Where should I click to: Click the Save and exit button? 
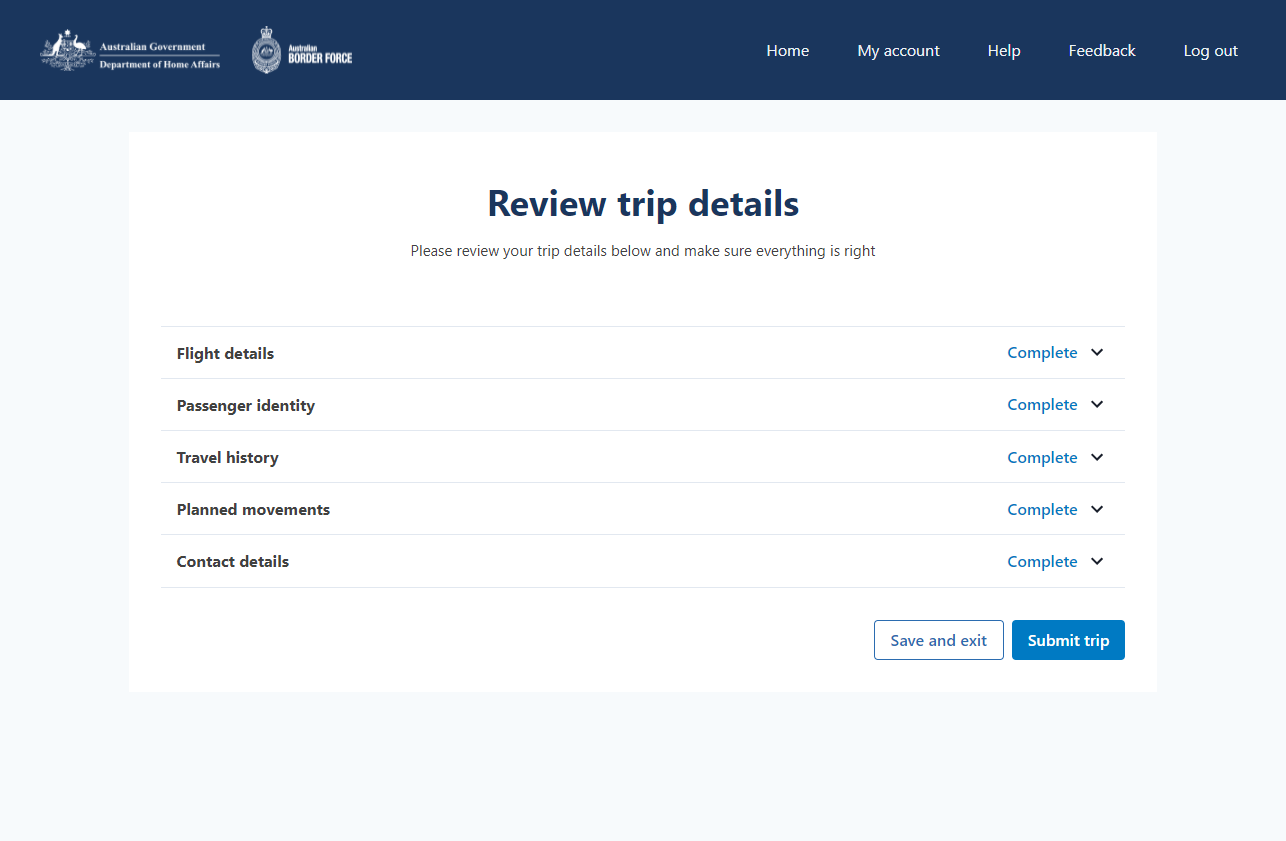click(x=938, y=640)
